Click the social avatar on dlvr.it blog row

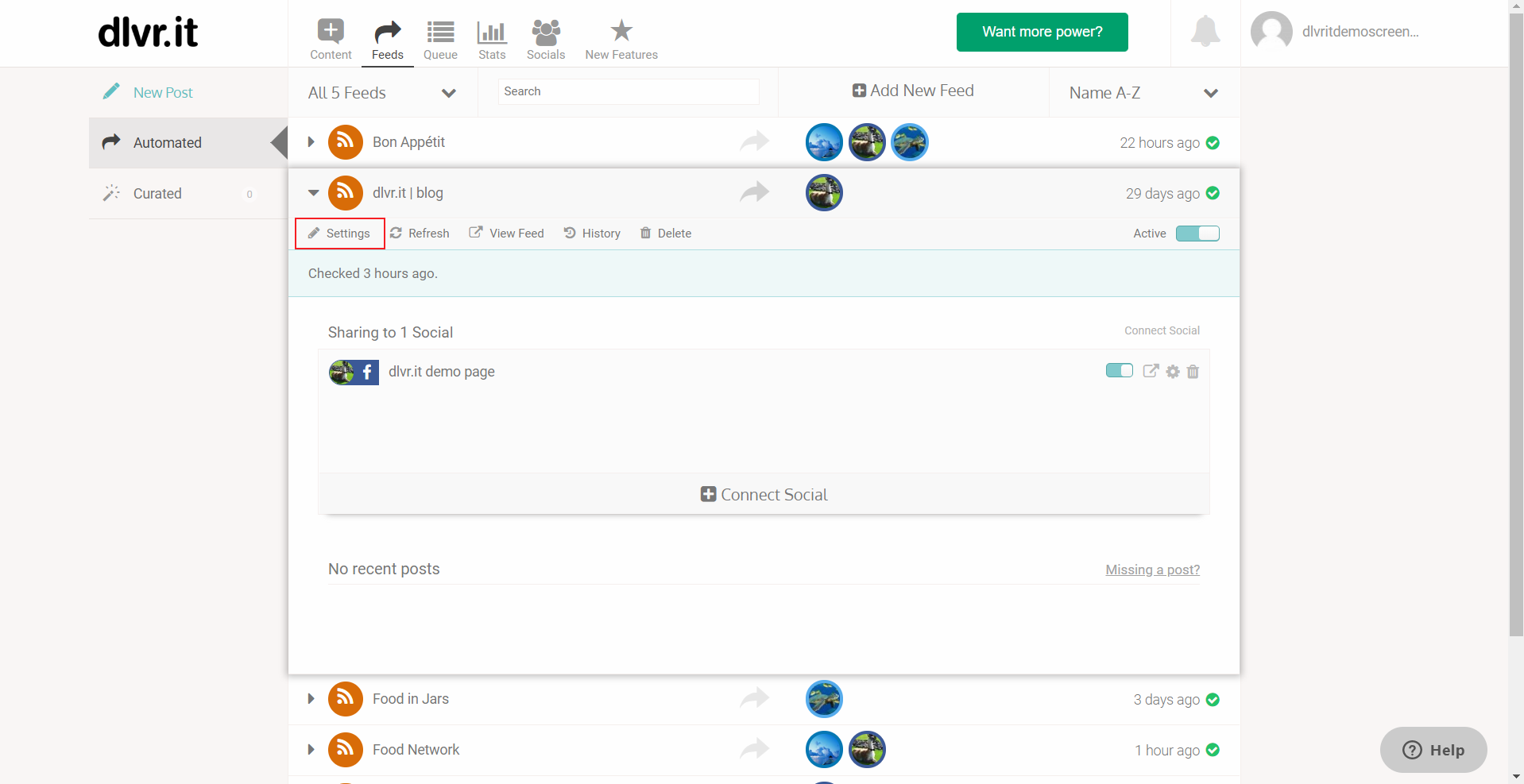coord(824,193)
